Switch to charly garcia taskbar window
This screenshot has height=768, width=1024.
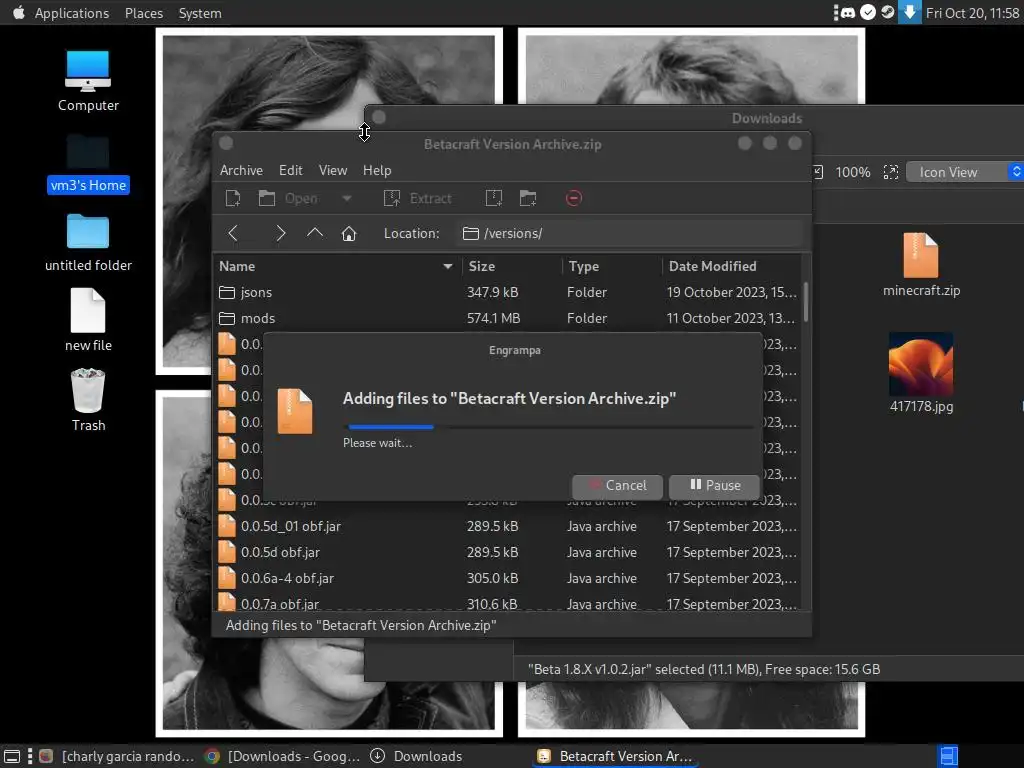tap(116, 756)
